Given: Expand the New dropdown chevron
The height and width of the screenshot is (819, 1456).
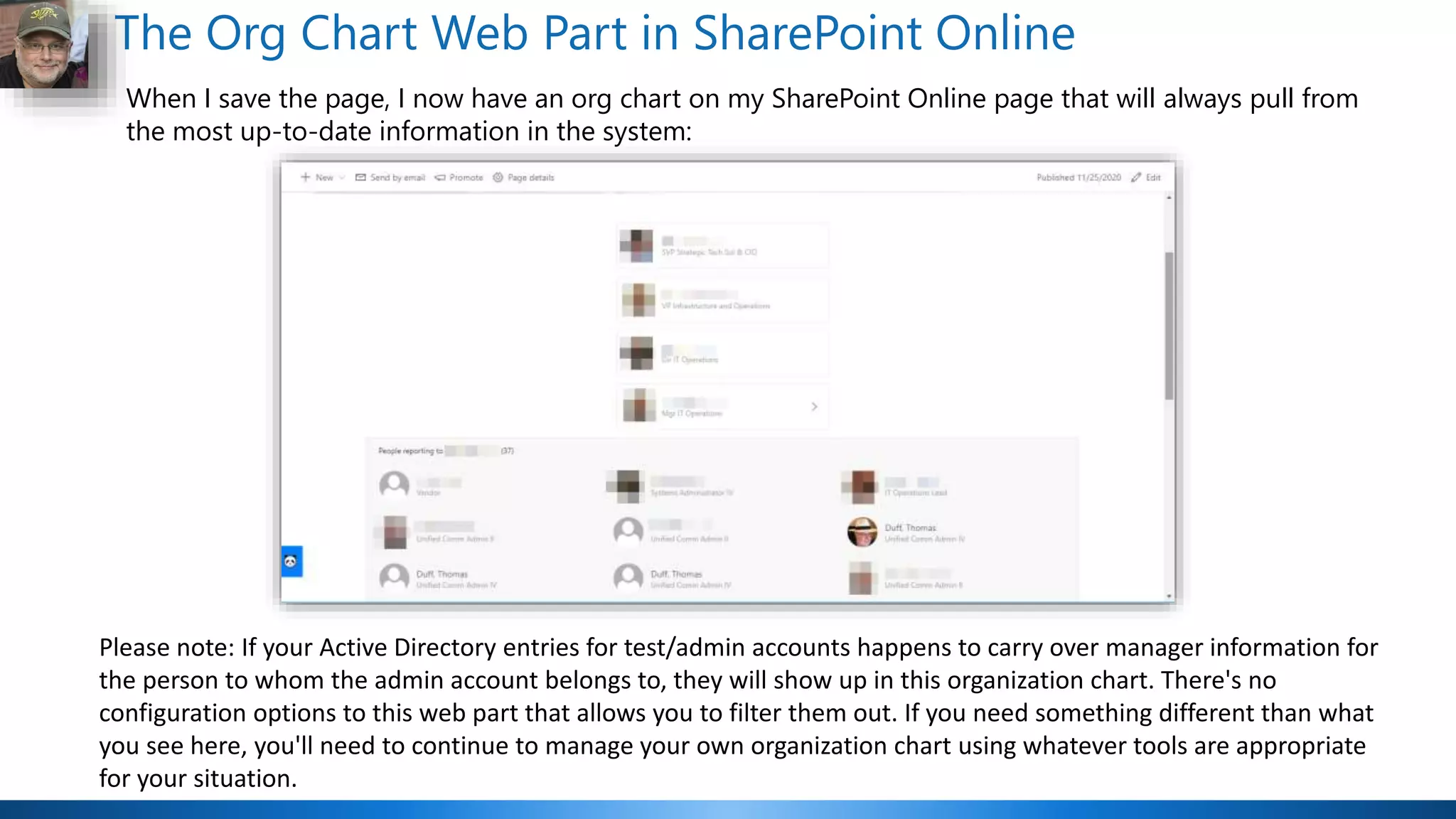Looking at the screenshot, I should tap(342, 177).
